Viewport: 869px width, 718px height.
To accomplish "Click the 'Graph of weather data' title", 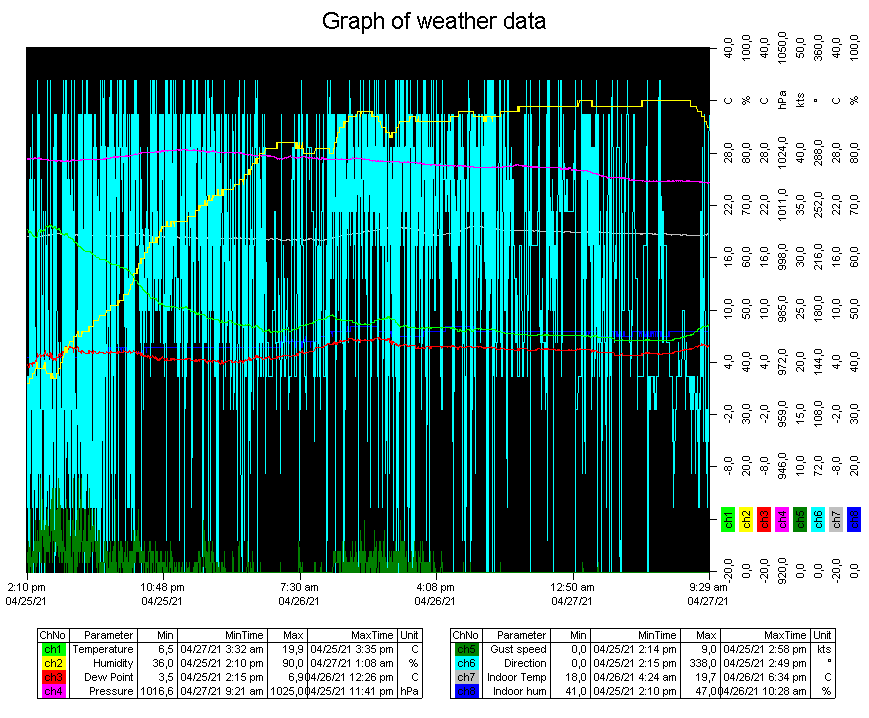I will pyautogui.click(x=434, y=21).
